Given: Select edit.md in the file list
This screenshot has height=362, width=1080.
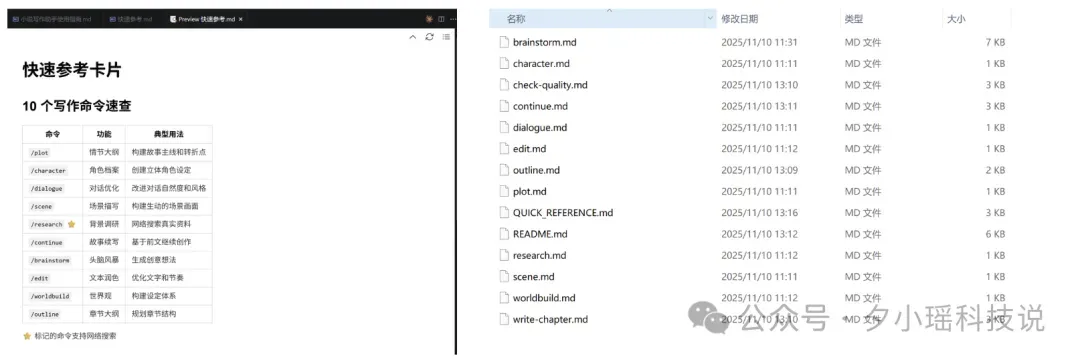Looking at the screenshot, I should (x=530, y=149).
